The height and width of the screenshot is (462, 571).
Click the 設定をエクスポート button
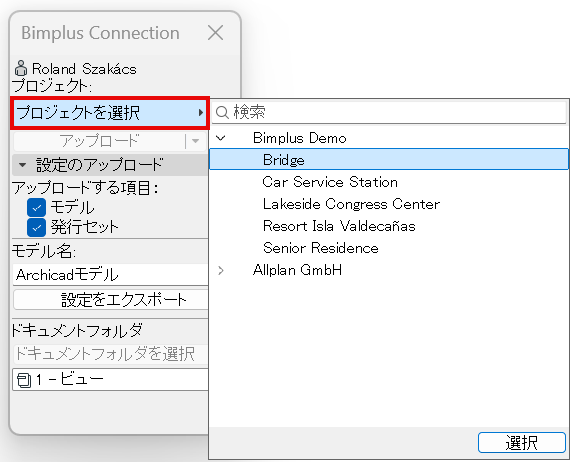coord(111,300)
